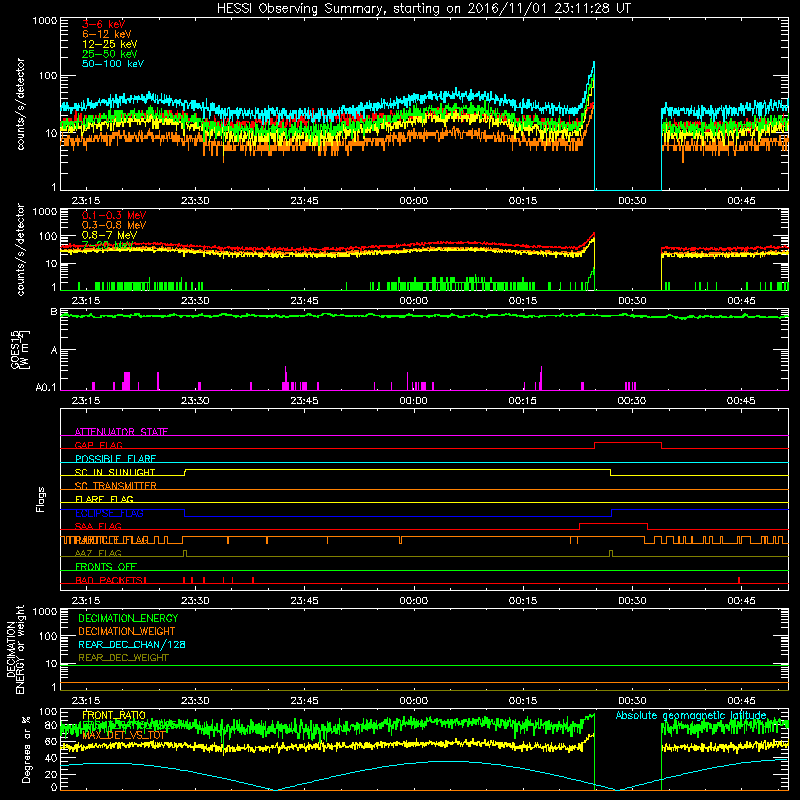800x800 pixels.
Task: Select the "50-100 keV" legend label
Action: pos(113,64)
